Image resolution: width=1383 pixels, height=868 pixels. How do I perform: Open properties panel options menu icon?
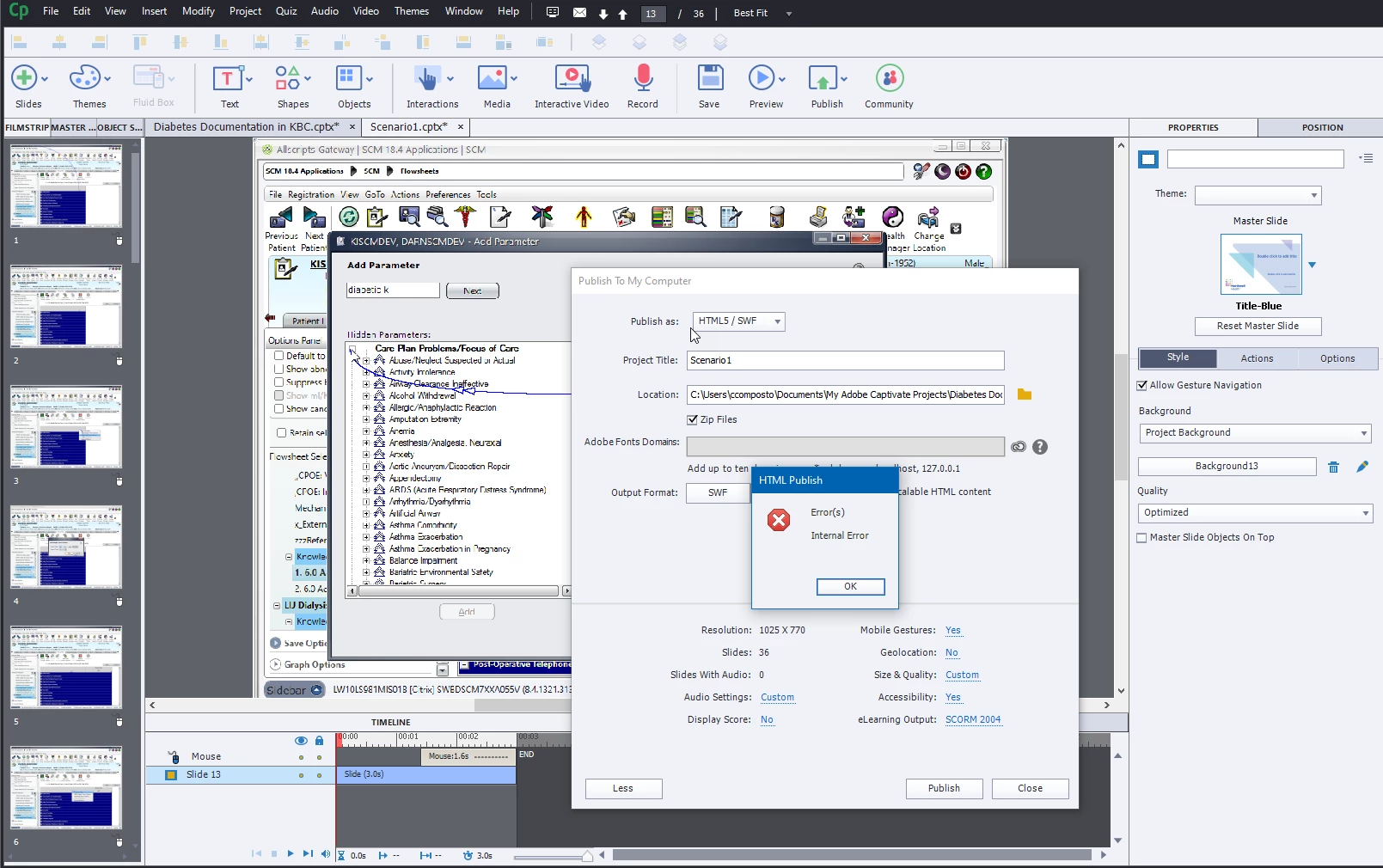click(1366, 158)
